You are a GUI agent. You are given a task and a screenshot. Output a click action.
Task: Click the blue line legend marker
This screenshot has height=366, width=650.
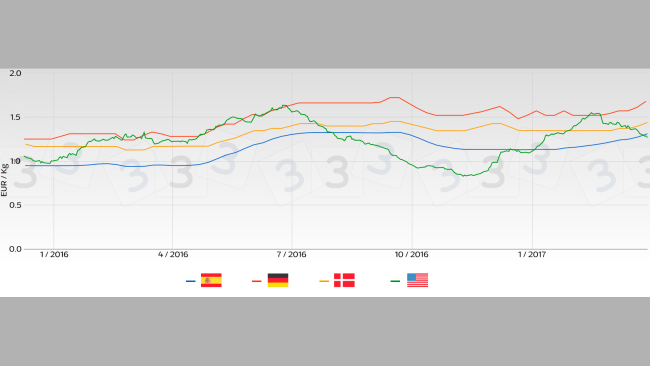190,281
